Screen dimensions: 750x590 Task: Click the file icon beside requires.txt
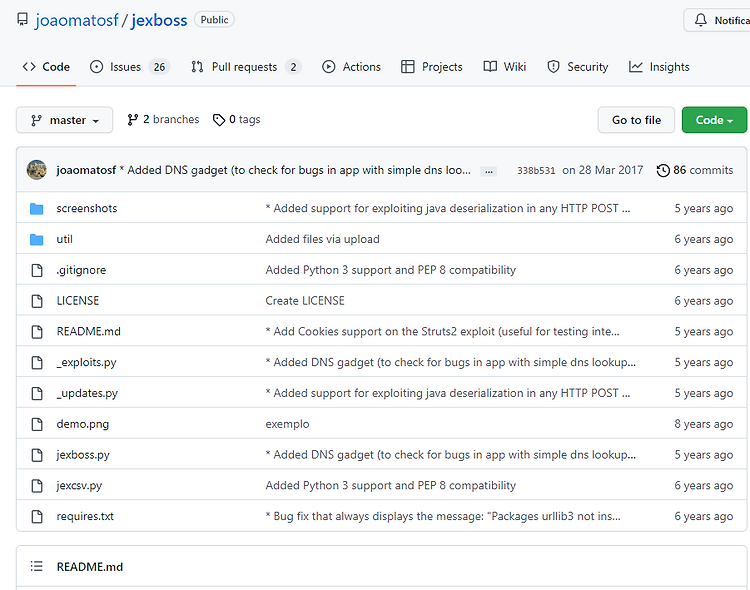coord(37,516)
